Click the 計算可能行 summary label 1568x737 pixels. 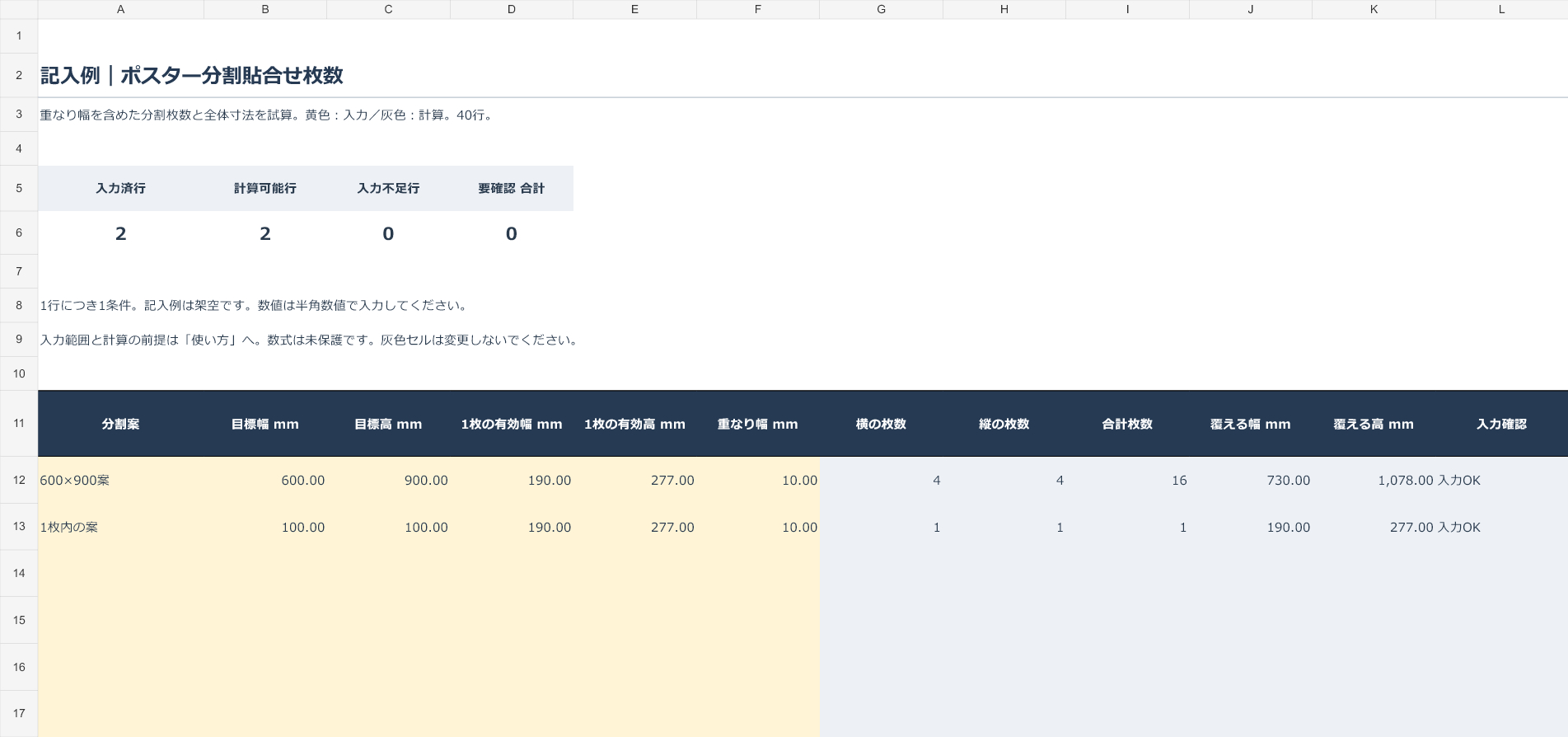(265, 188)
